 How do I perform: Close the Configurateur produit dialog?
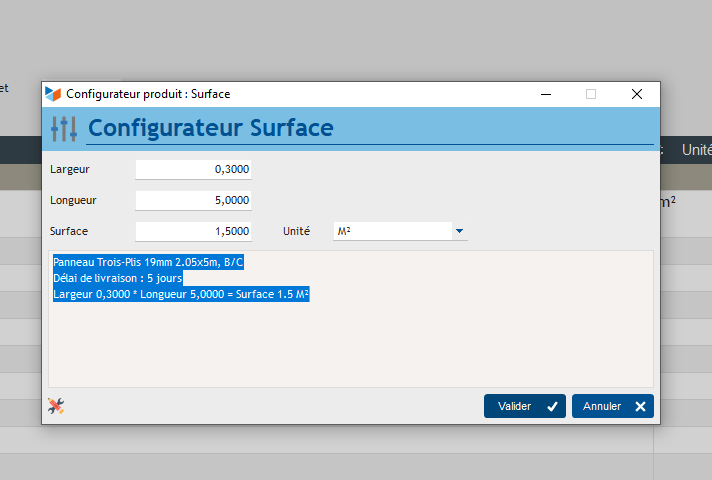pos(636,94)
